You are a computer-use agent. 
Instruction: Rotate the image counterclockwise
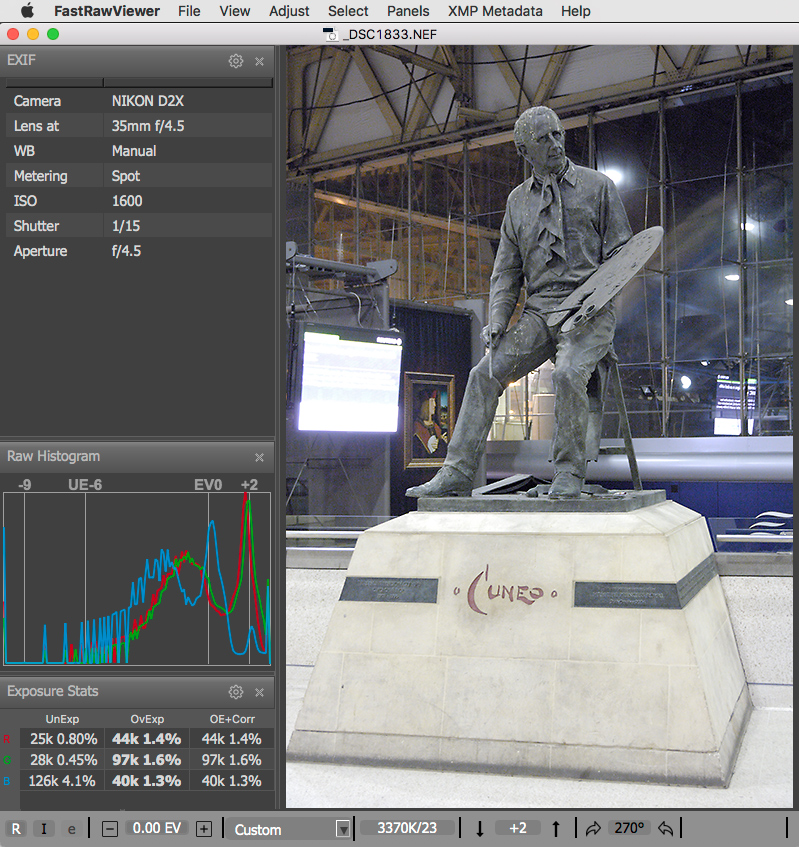pyautogui.click(x=665, y=829)
